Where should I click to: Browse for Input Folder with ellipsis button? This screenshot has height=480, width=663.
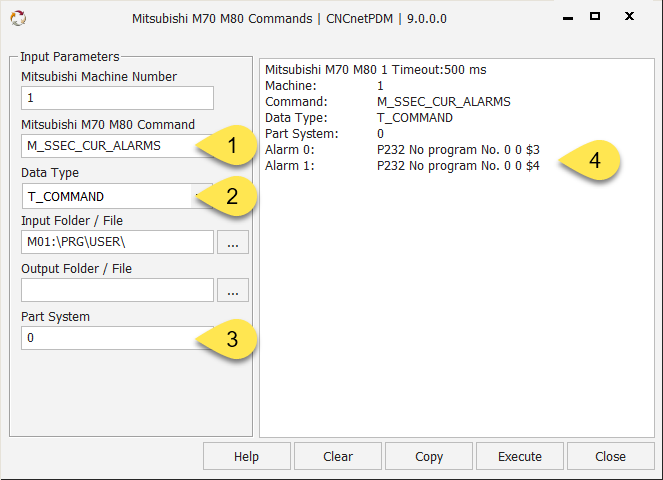coord(233,242)
